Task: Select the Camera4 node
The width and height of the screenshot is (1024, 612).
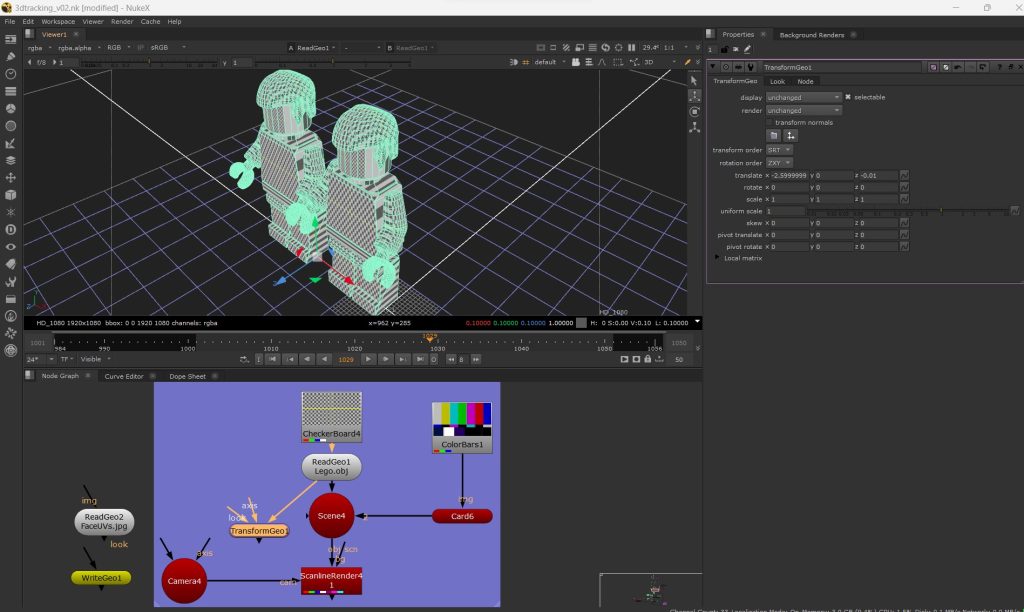Action: [184, 581]
